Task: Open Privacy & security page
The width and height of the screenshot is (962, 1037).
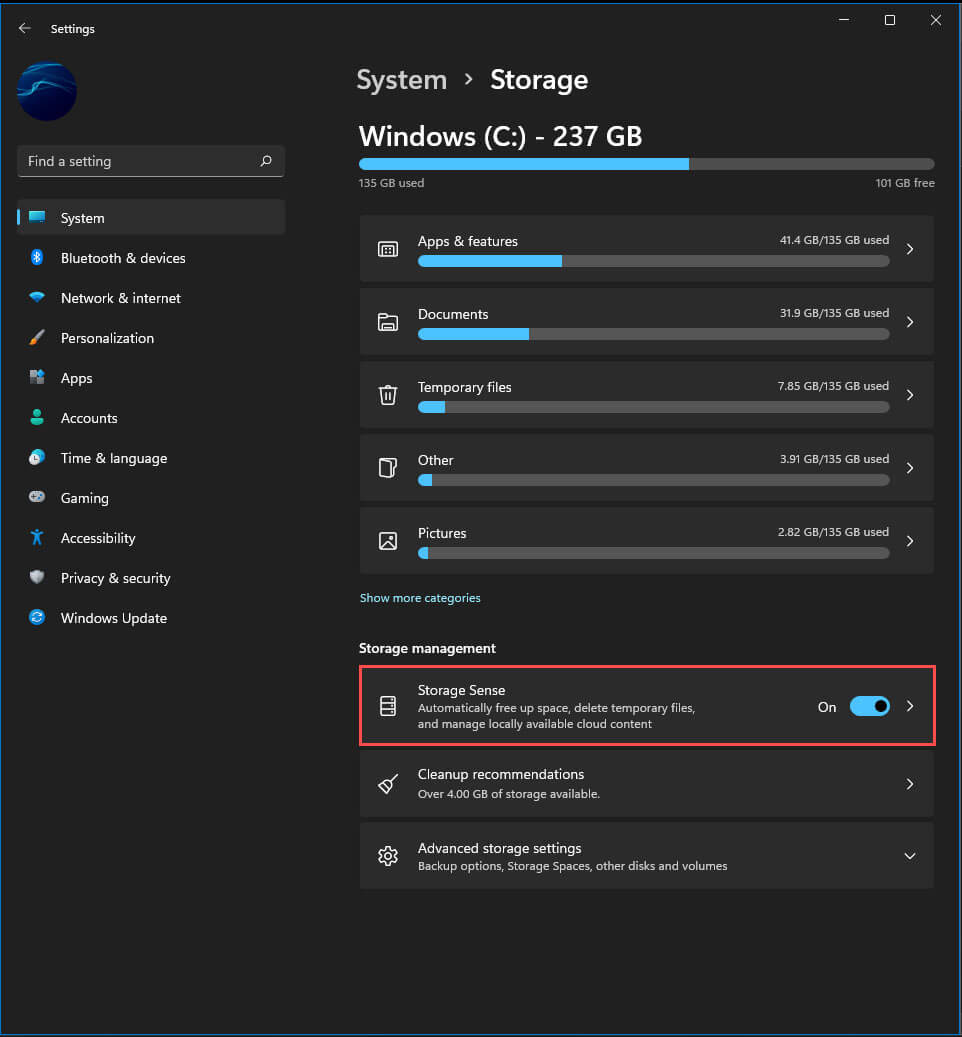Action: click(x=151, y=578)
